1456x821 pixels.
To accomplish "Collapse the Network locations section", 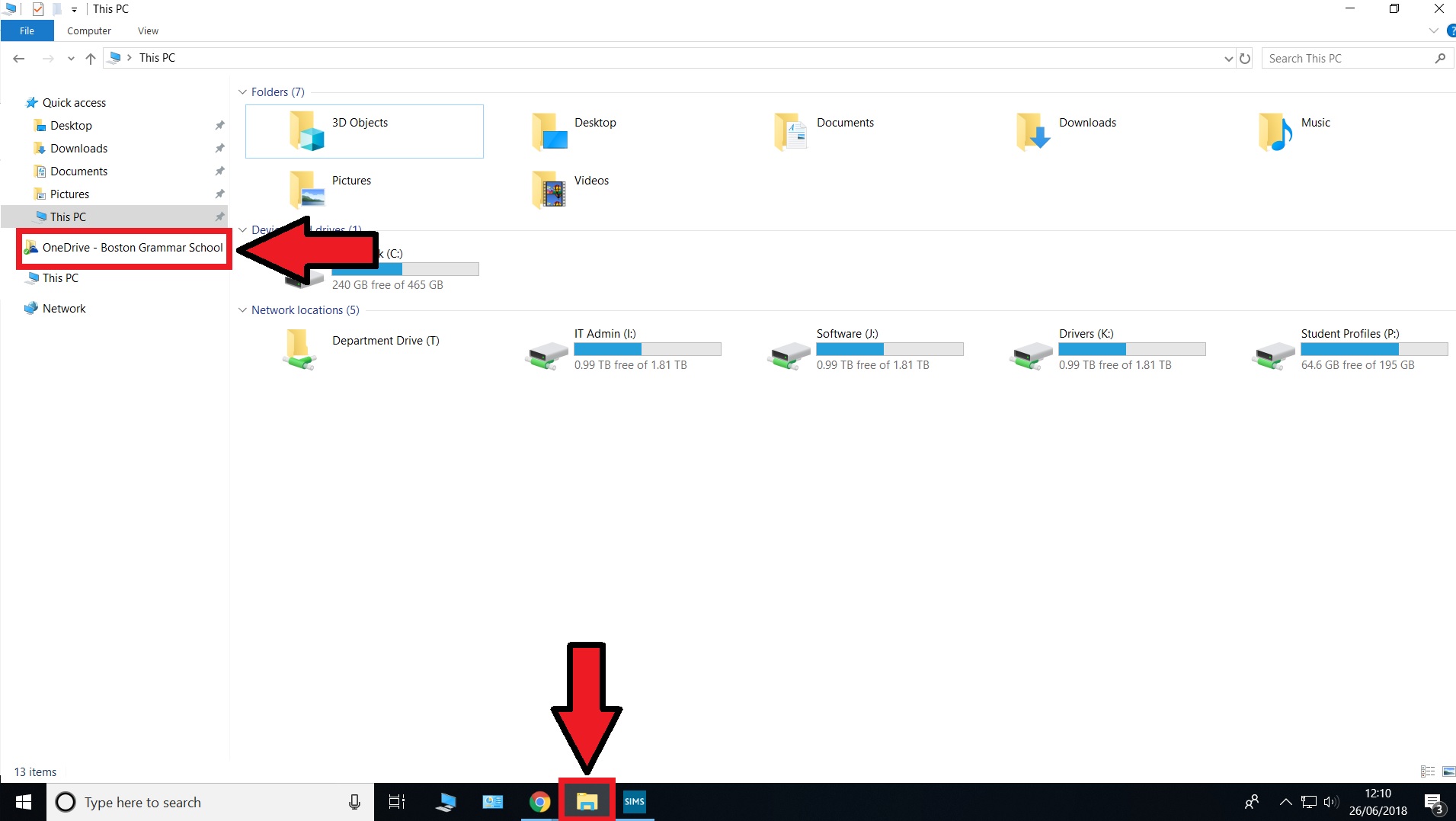I will (x=242, y=310).
